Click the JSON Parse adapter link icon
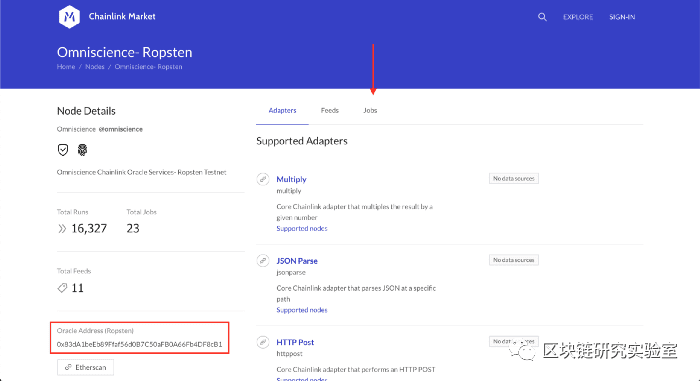This screenshot has width=700, height=381. click(x=263, y=260)
